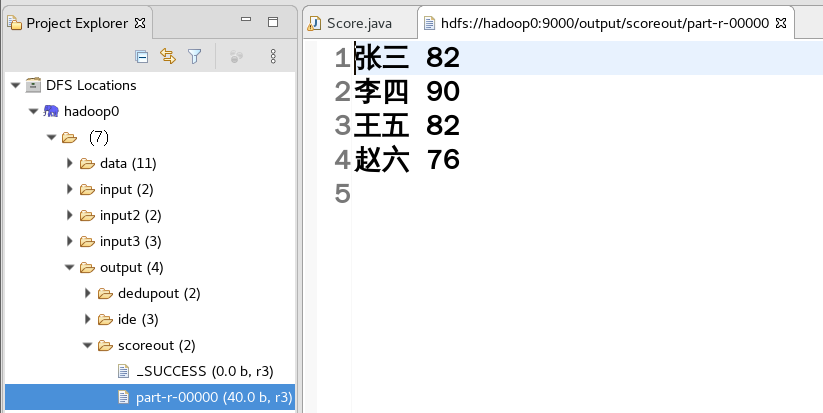Click the input2 folder icon
823x413 pixels.
pyautogui.click(x=87, y=216)
